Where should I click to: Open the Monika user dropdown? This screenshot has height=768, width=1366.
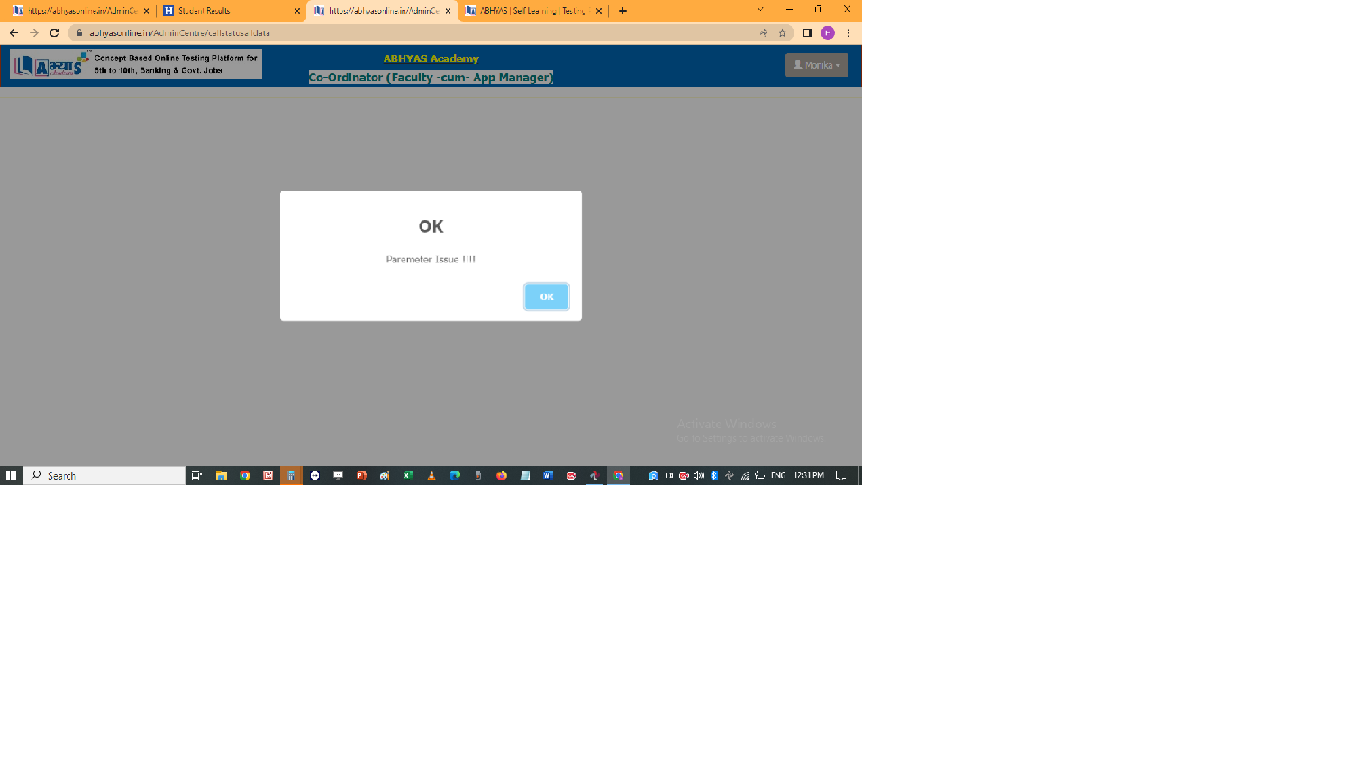(816, 65)
